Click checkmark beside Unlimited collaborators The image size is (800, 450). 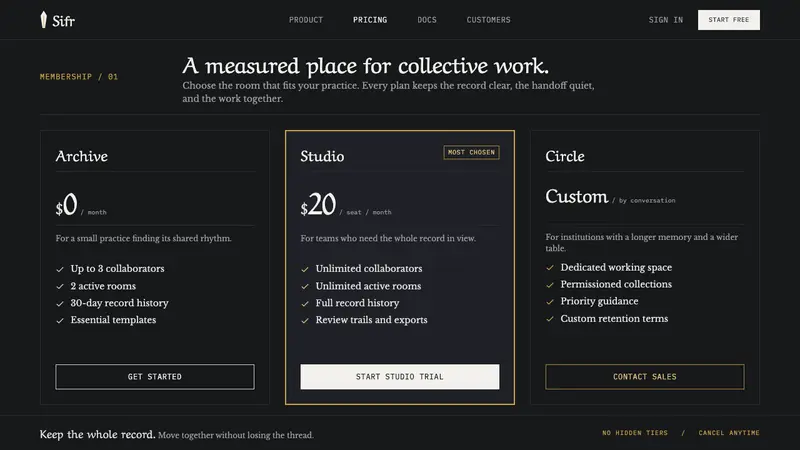[305, 269]
